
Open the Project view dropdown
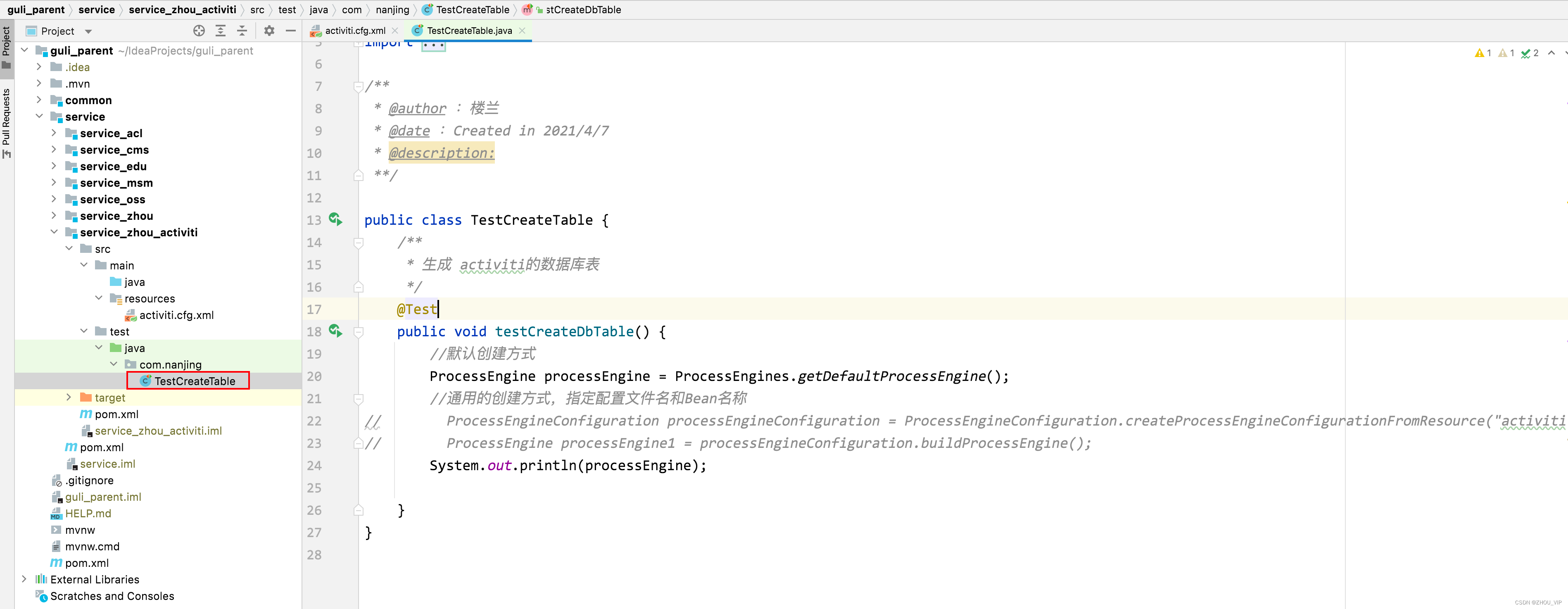88,31
